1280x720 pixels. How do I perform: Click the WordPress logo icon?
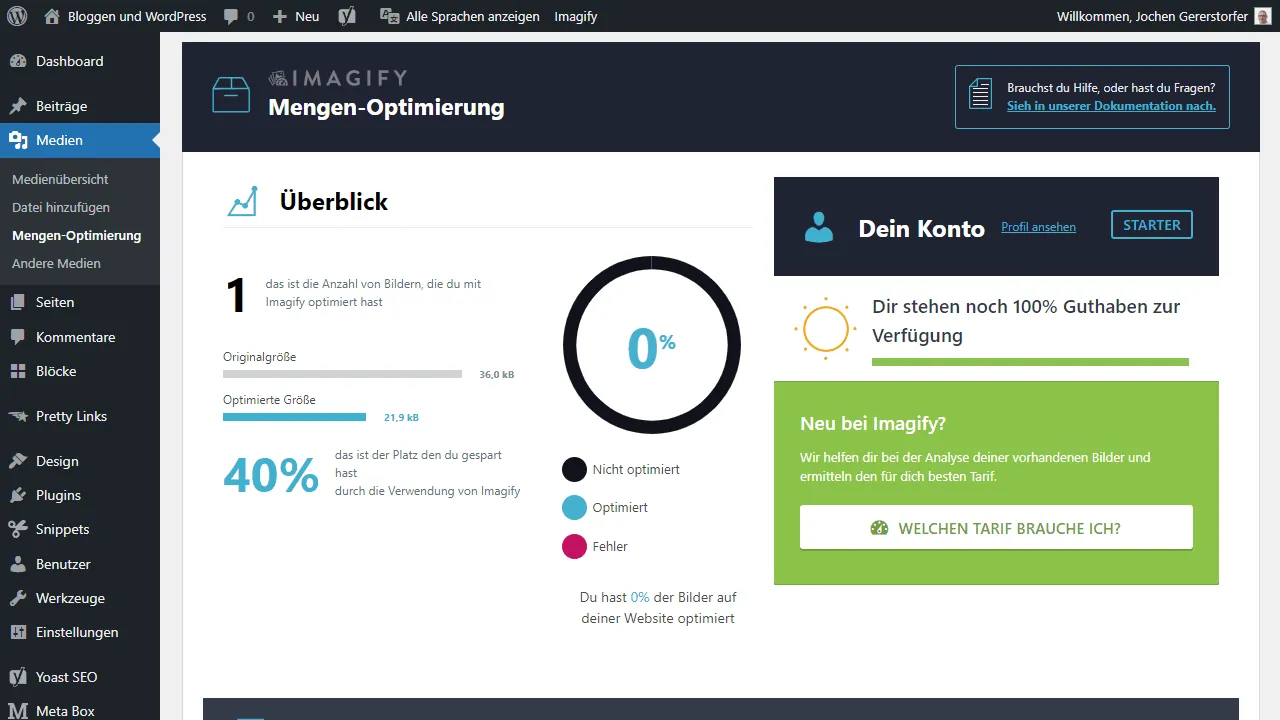point(17,16)
